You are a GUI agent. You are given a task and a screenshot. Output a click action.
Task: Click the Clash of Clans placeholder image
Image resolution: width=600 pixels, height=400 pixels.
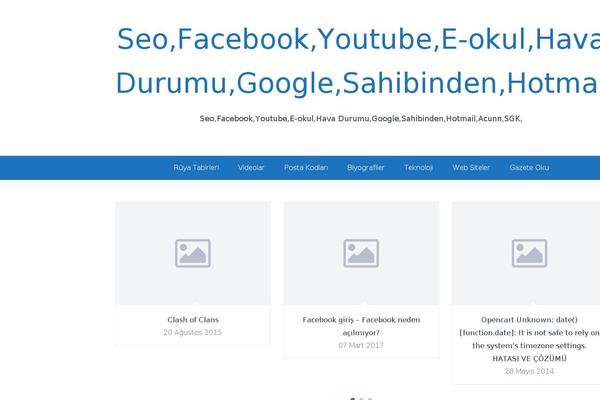(x=193, y=253)
